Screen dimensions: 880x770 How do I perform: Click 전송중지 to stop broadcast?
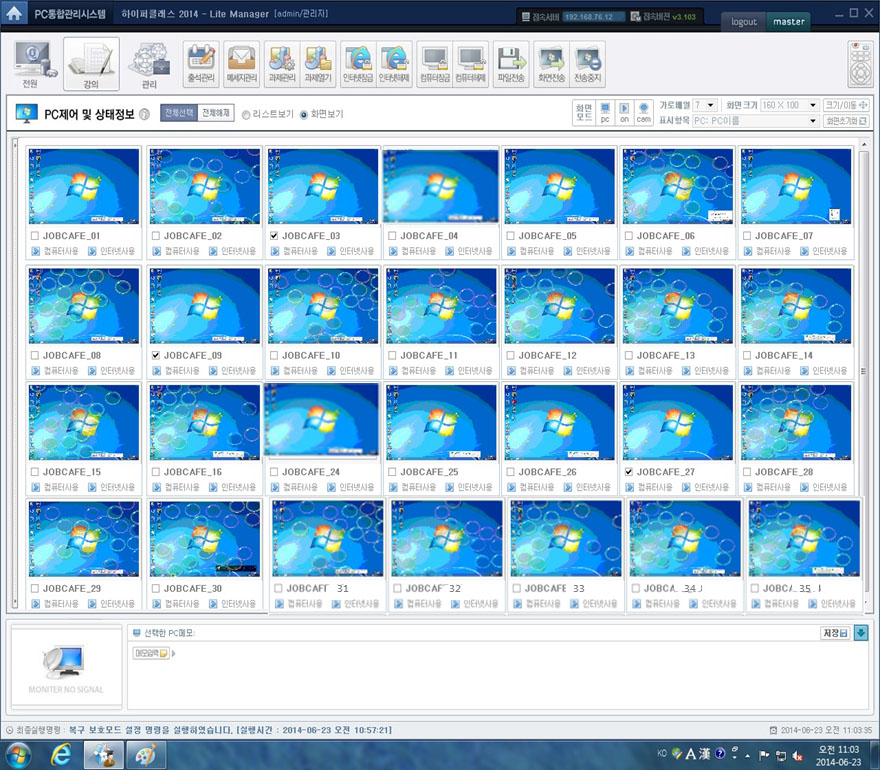pos(587,63)
